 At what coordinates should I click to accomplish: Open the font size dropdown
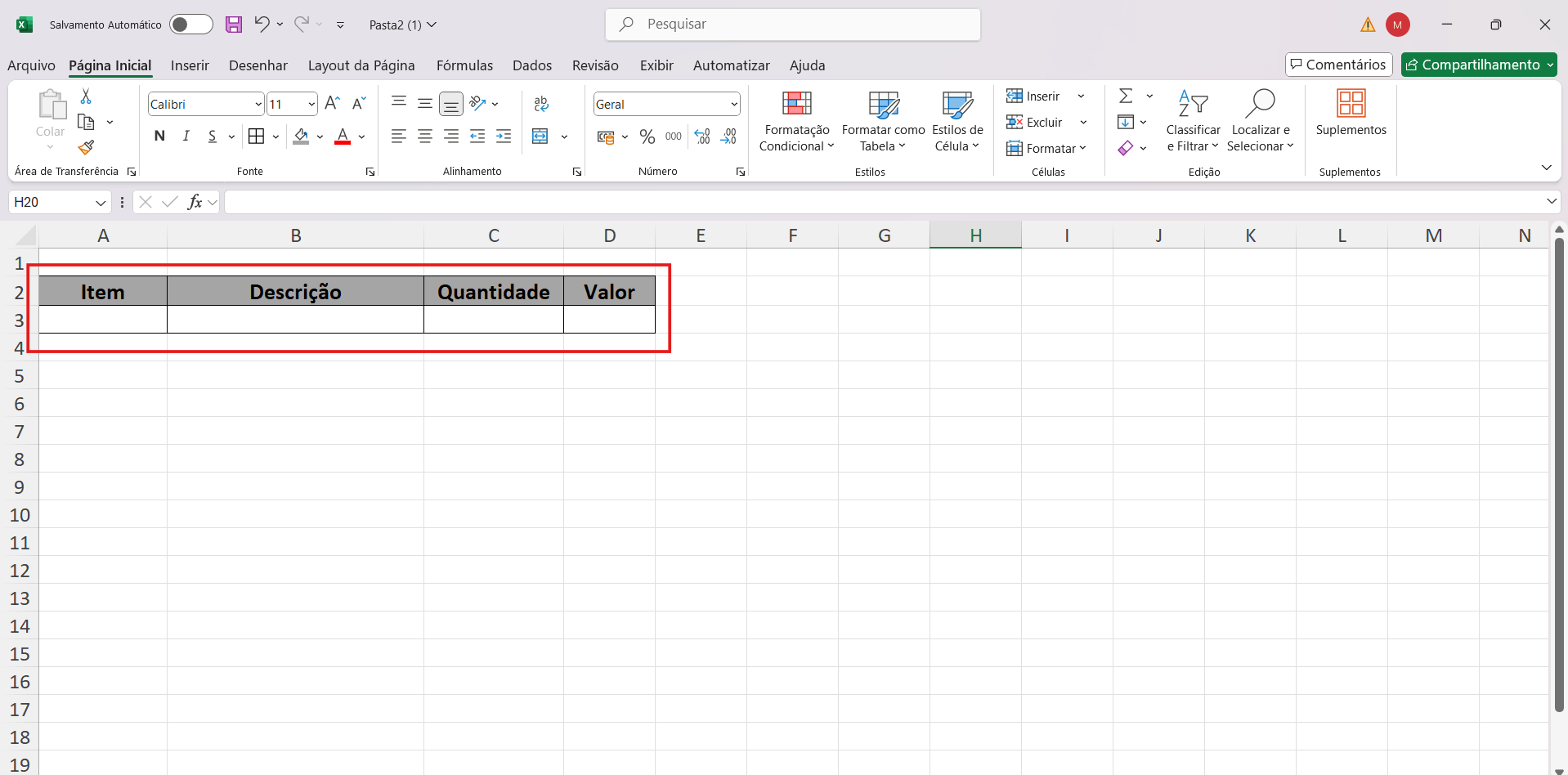[311, 104]
